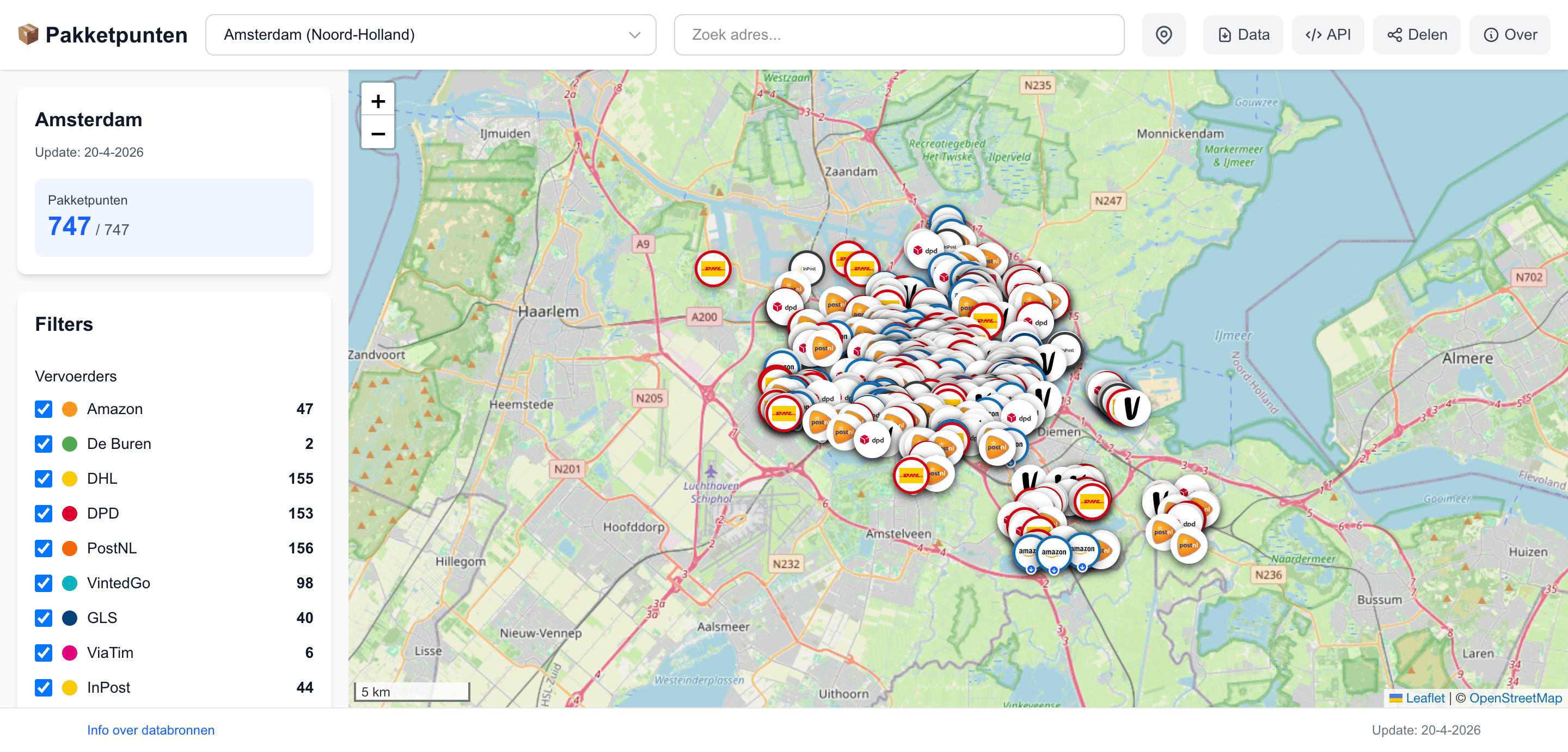The height and width of the screenshot is (752, 1568).
Task: Click the Zoek adres search field
Action: pyautogui.click(x=898, y=35)
